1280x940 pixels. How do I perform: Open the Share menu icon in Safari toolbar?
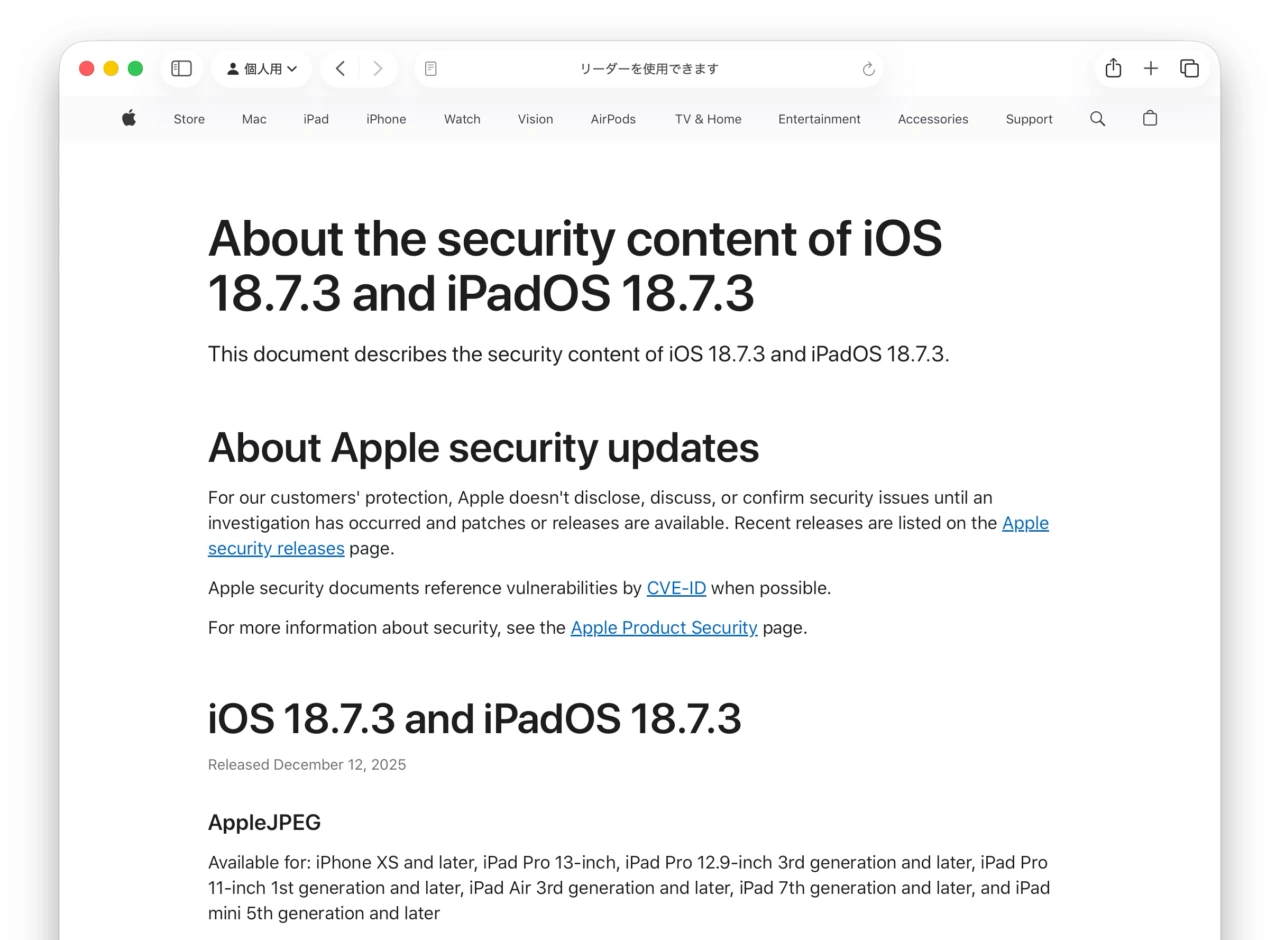[x=1112, y=68]
